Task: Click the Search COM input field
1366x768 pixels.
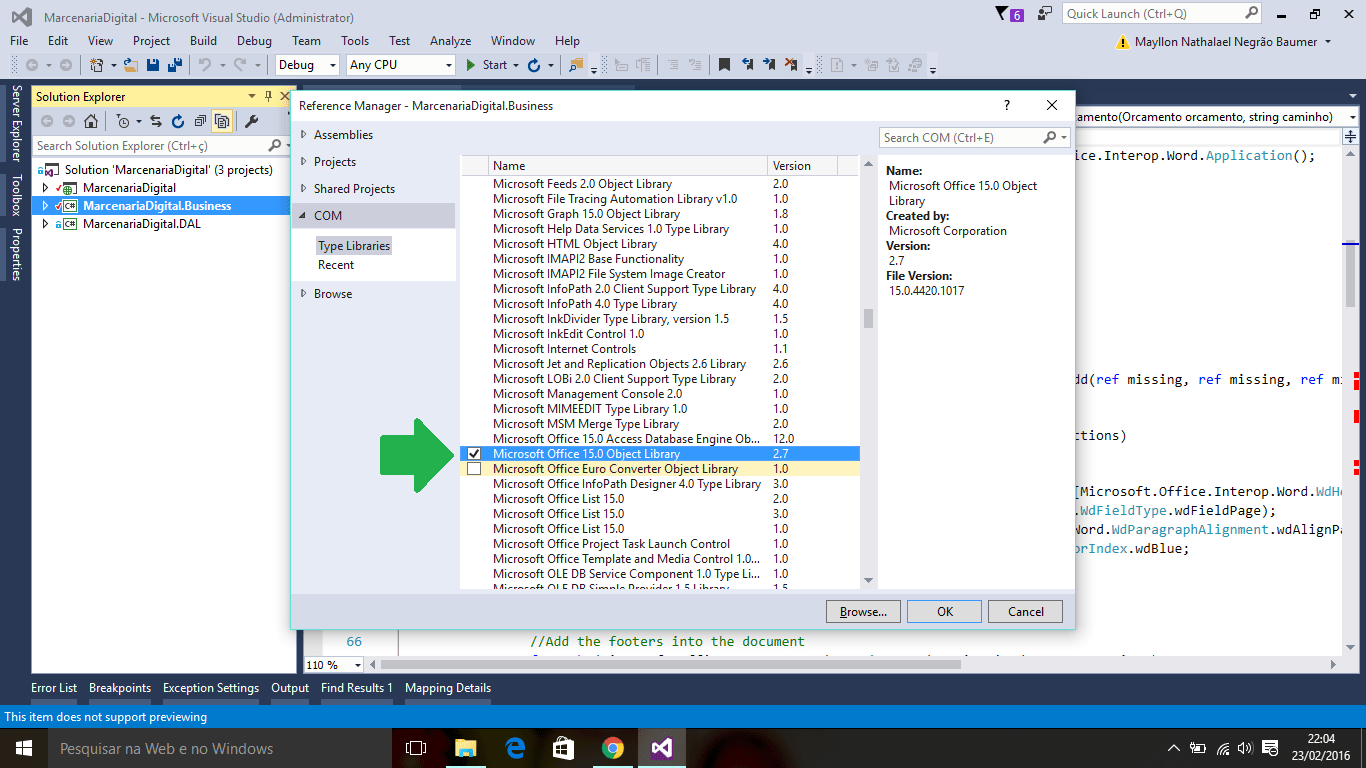Action: coord(960,137)
